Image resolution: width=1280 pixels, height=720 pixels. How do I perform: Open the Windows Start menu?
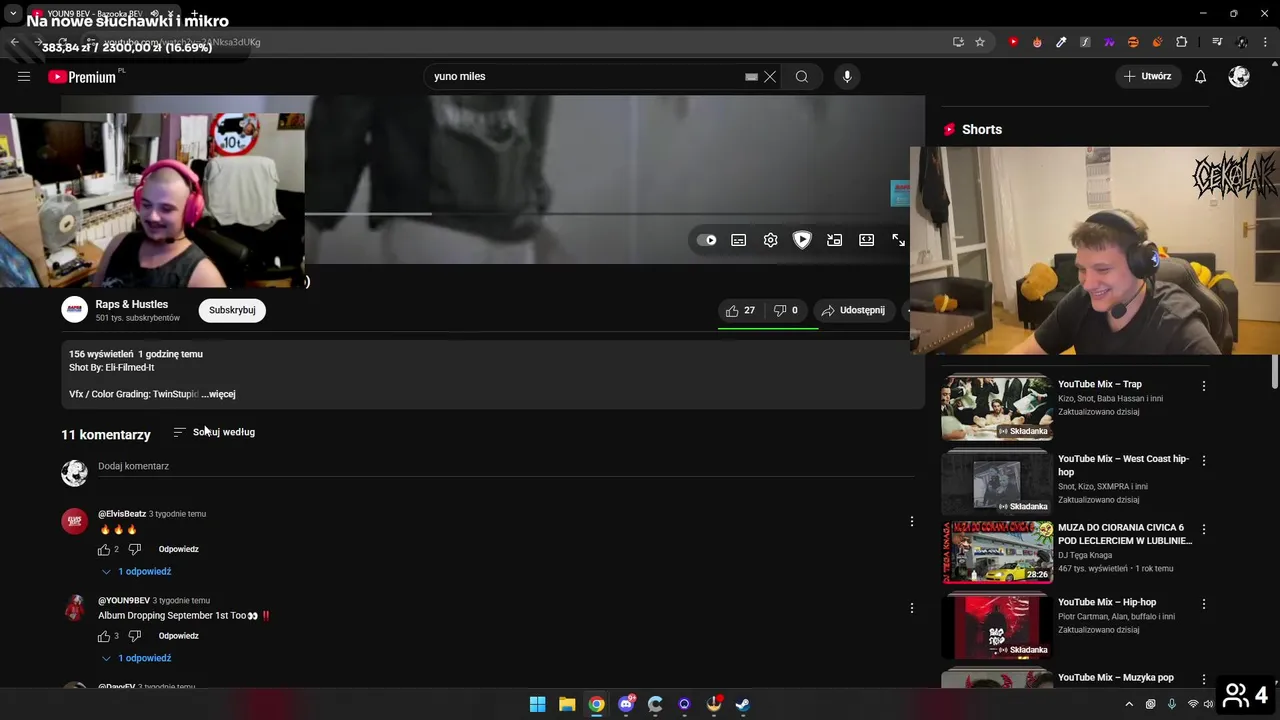[x=537, y=704]
